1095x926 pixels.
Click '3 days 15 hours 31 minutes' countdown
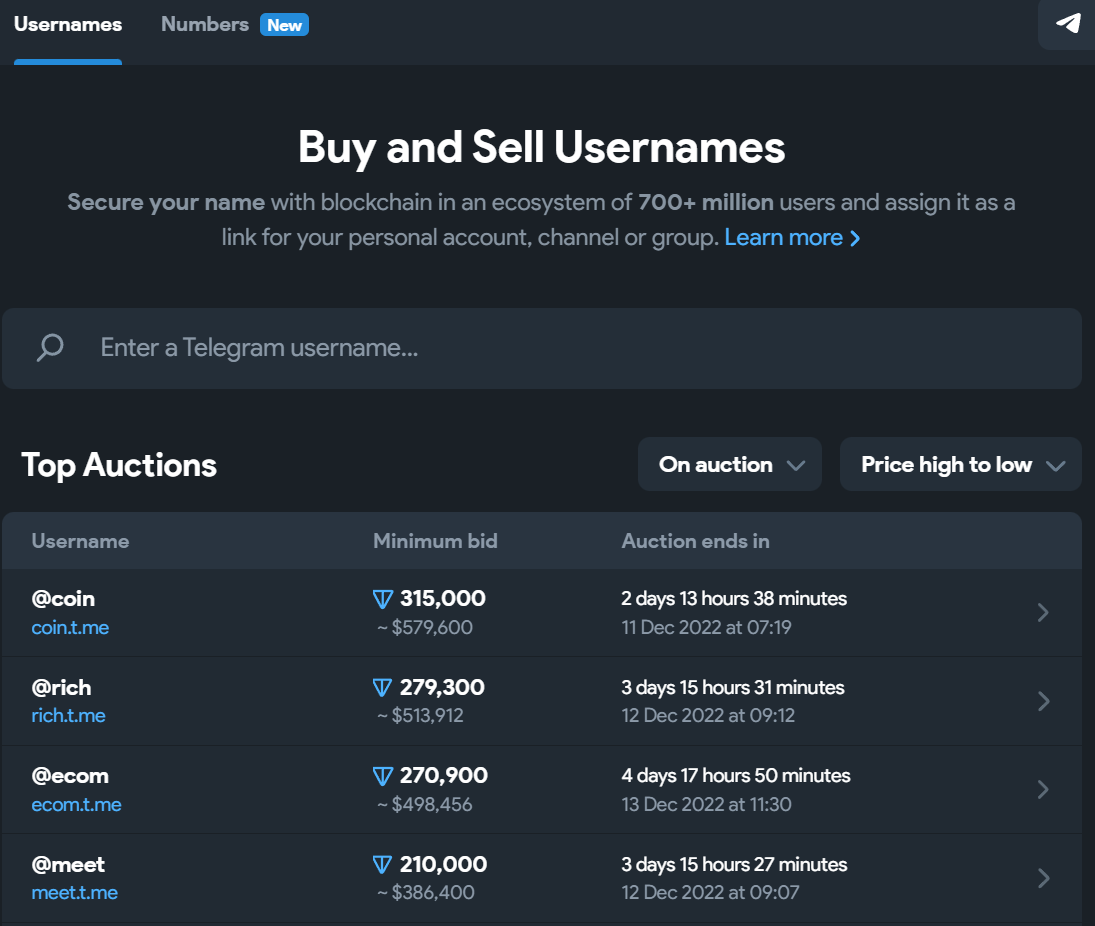(x=733, y=687)
